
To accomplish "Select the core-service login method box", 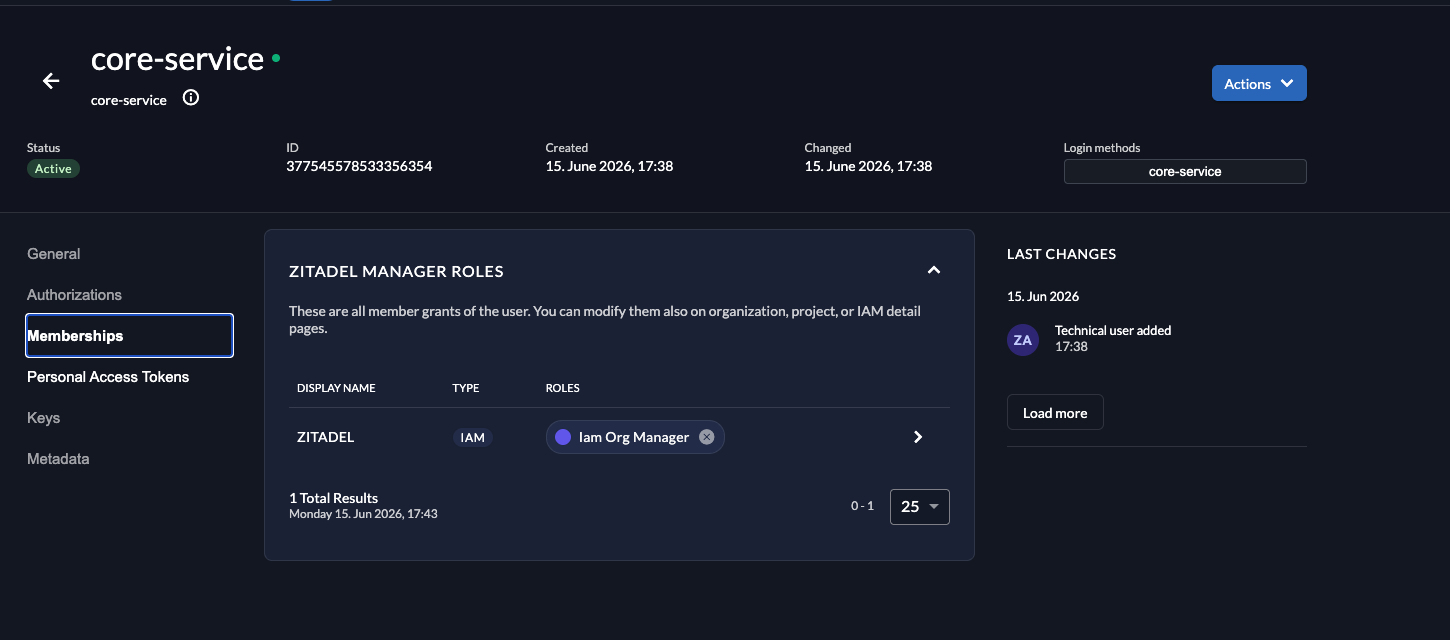I will [x=1185, y=171].
